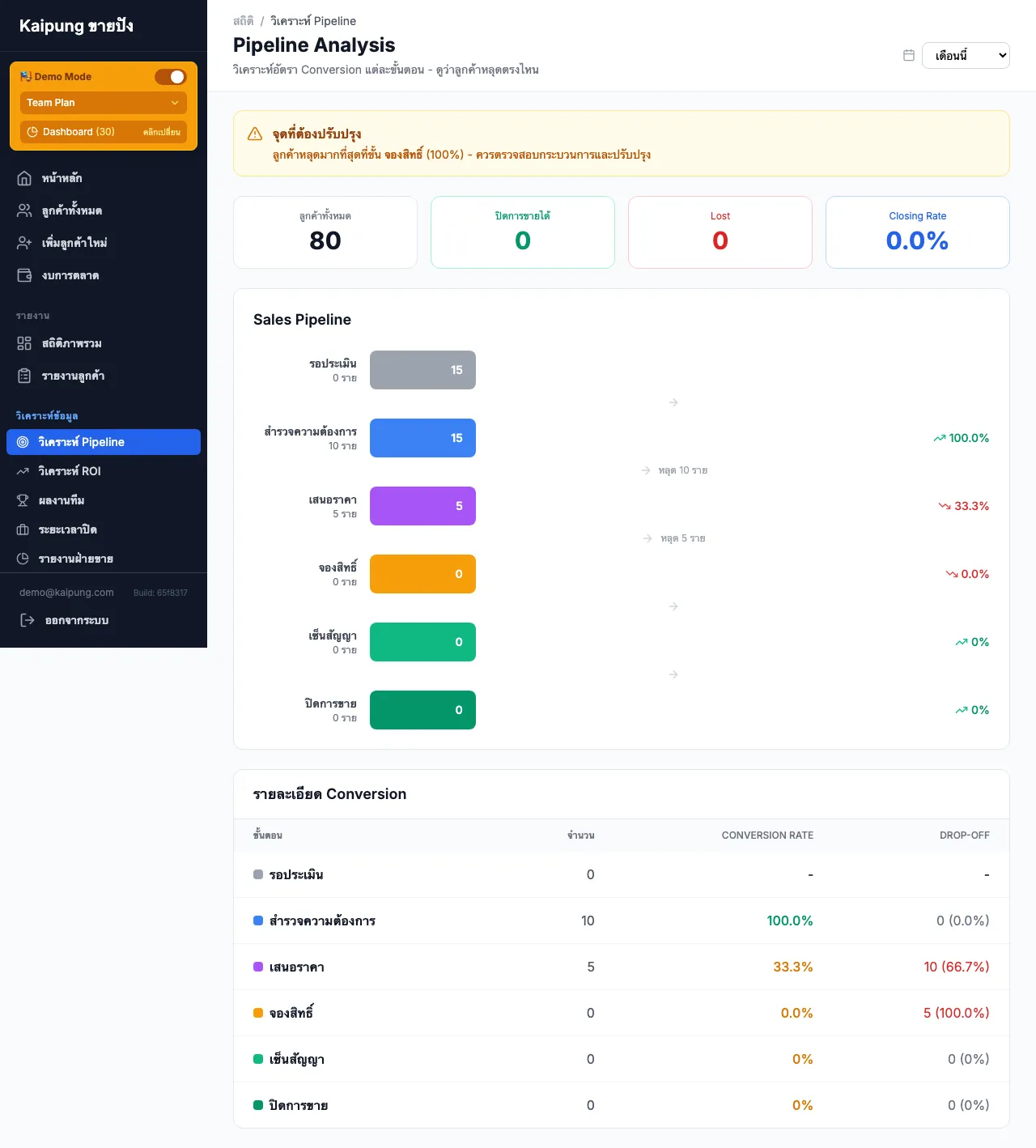This screenshot has height=1148, width=1036.
Task: Select the Home (หน้าหลัก) sidebar icon
Action: click(x=23, y=177)
